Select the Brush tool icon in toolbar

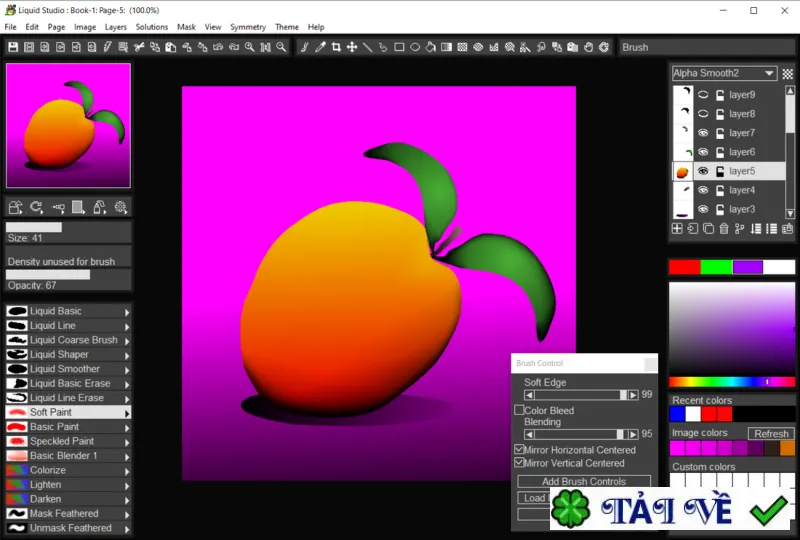click(305, 47)
